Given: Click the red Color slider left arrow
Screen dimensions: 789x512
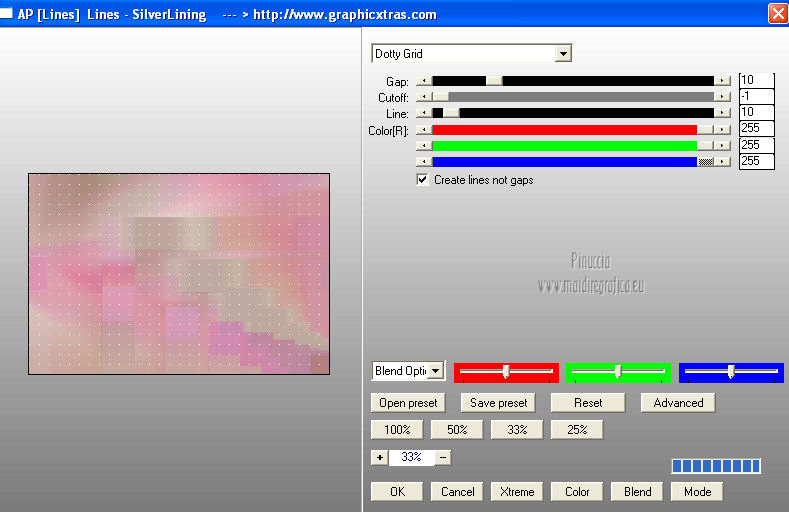Looking at the screenshot, I should pyautogui.click(x=424, y=130).
